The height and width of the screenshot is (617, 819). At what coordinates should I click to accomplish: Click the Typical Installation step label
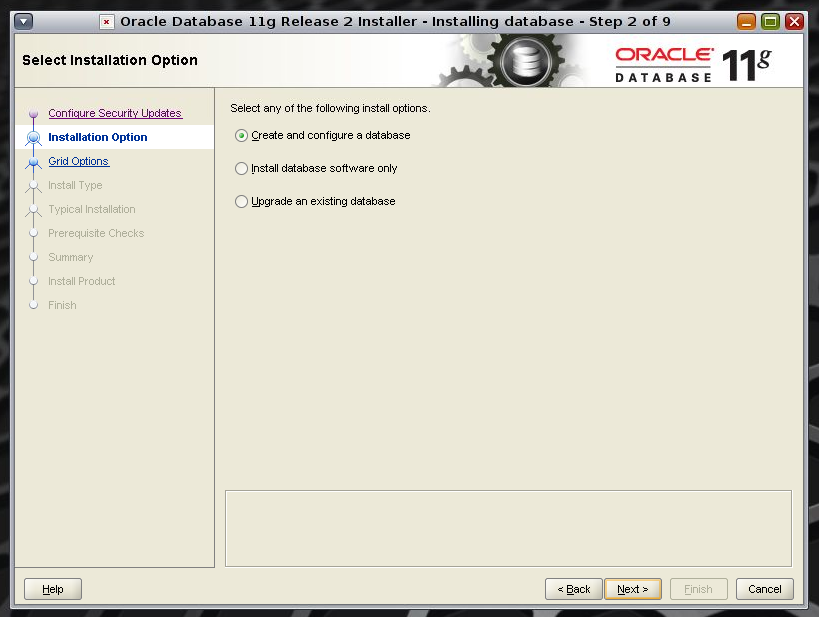click(92, 209)
